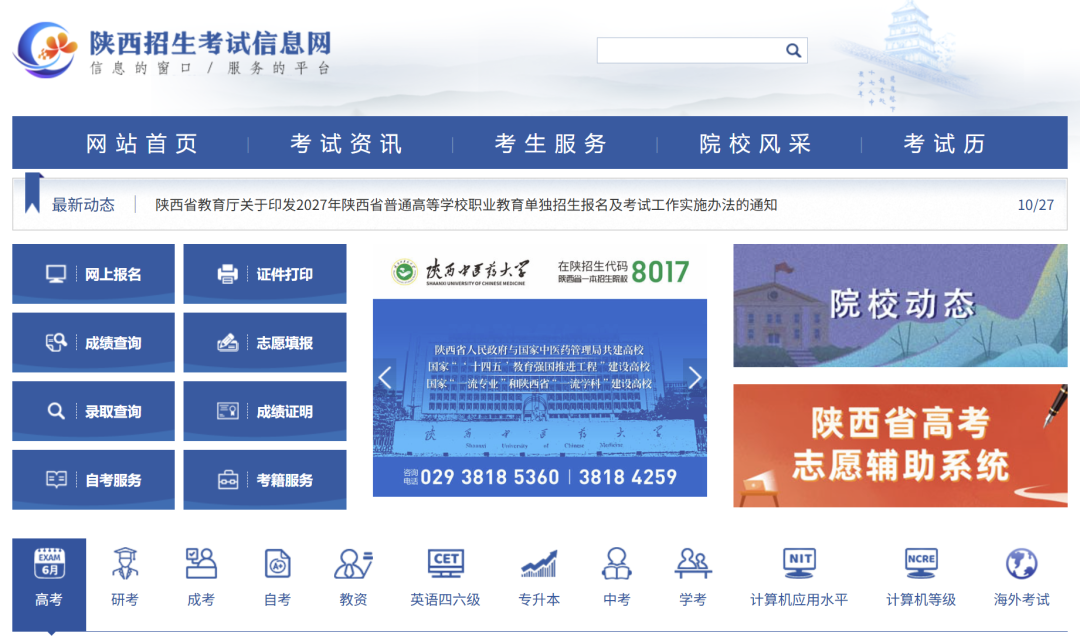The width and height of the screenshot is (1080, 644).
Task: Open 成绩查询 service
Action: pos(93,342)
